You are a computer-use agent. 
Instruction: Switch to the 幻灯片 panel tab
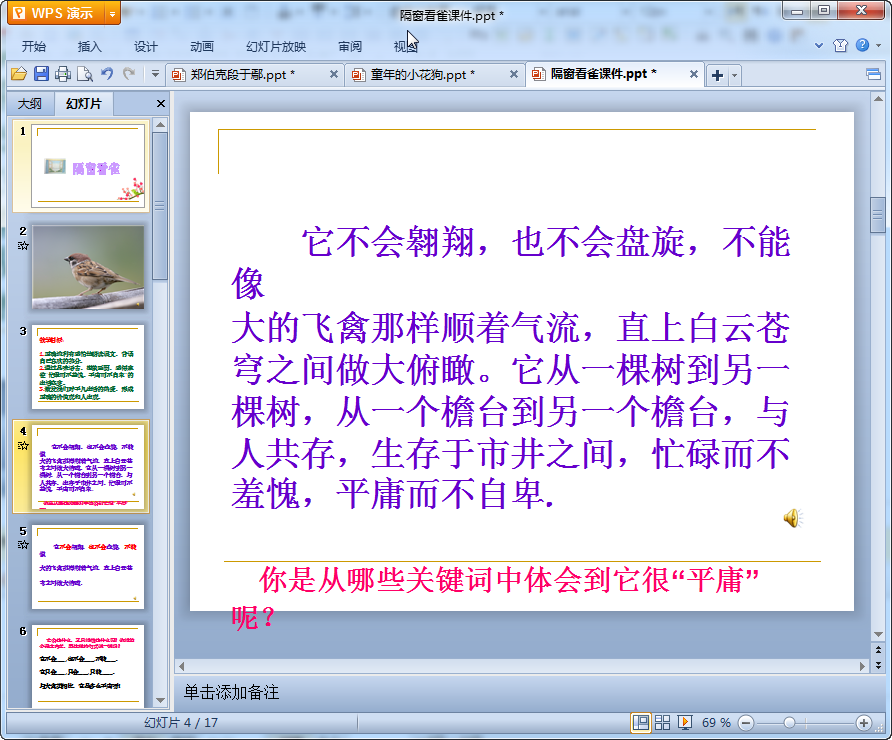(84, 104)
